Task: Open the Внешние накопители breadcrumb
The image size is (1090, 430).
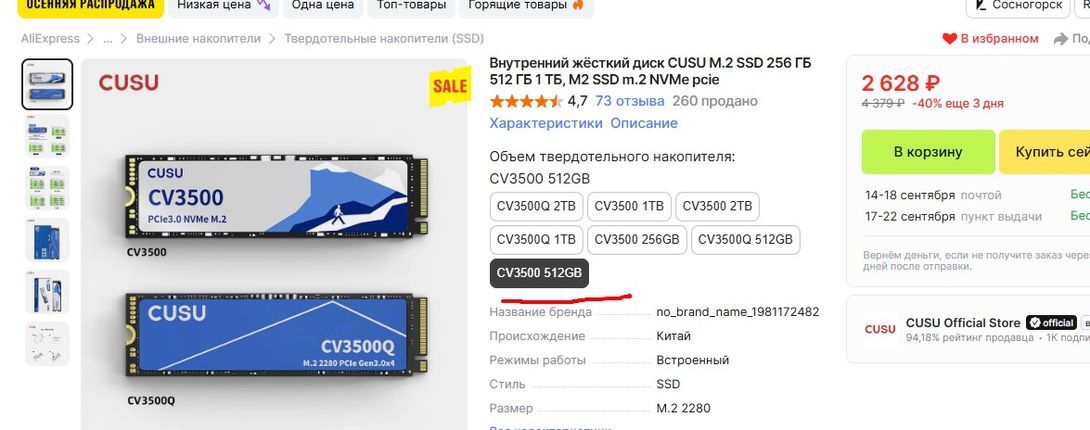Action: point(198,39)
